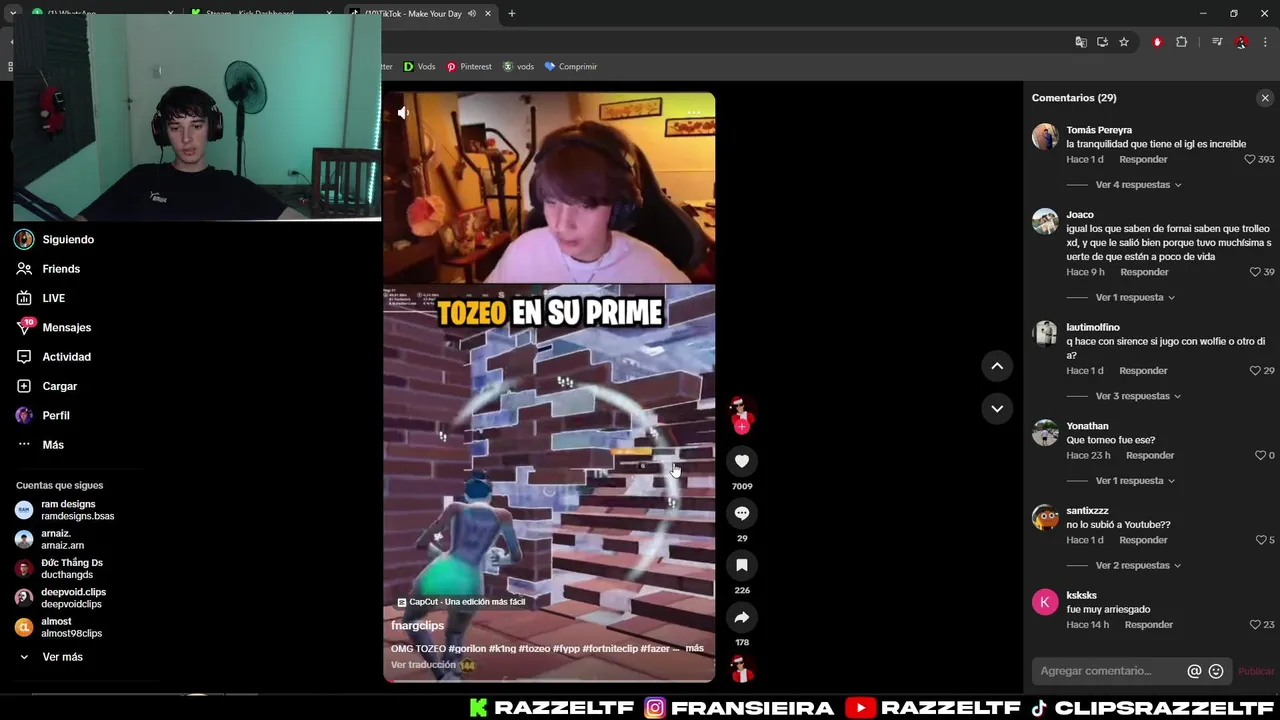
Task: Open Actividad notifications
Action: [66, 357]
